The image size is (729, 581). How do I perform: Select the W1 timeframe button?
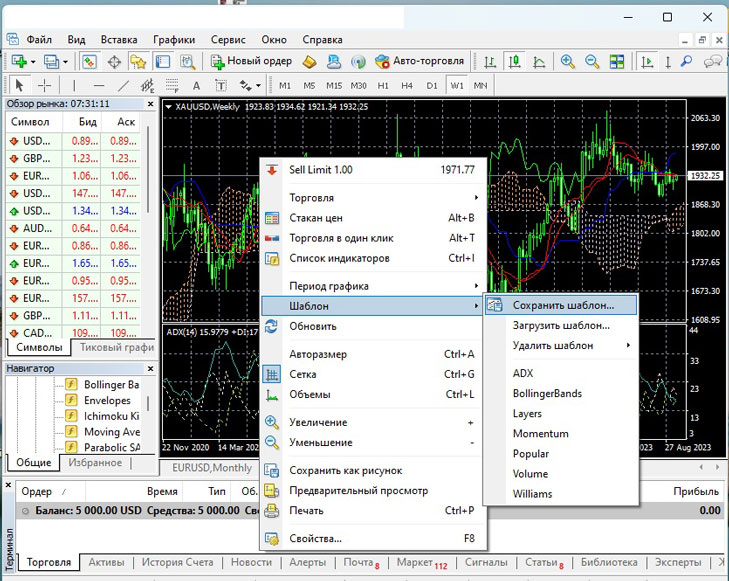tap(458, 85)
